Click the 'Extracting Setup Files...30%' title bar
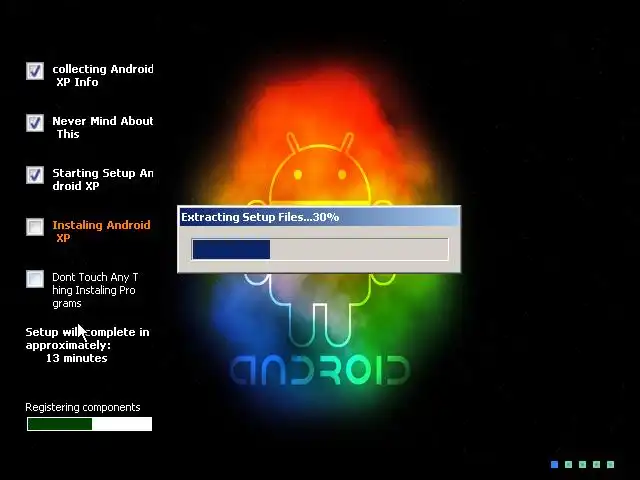This screenshot has height=480, width=640. 320,217
